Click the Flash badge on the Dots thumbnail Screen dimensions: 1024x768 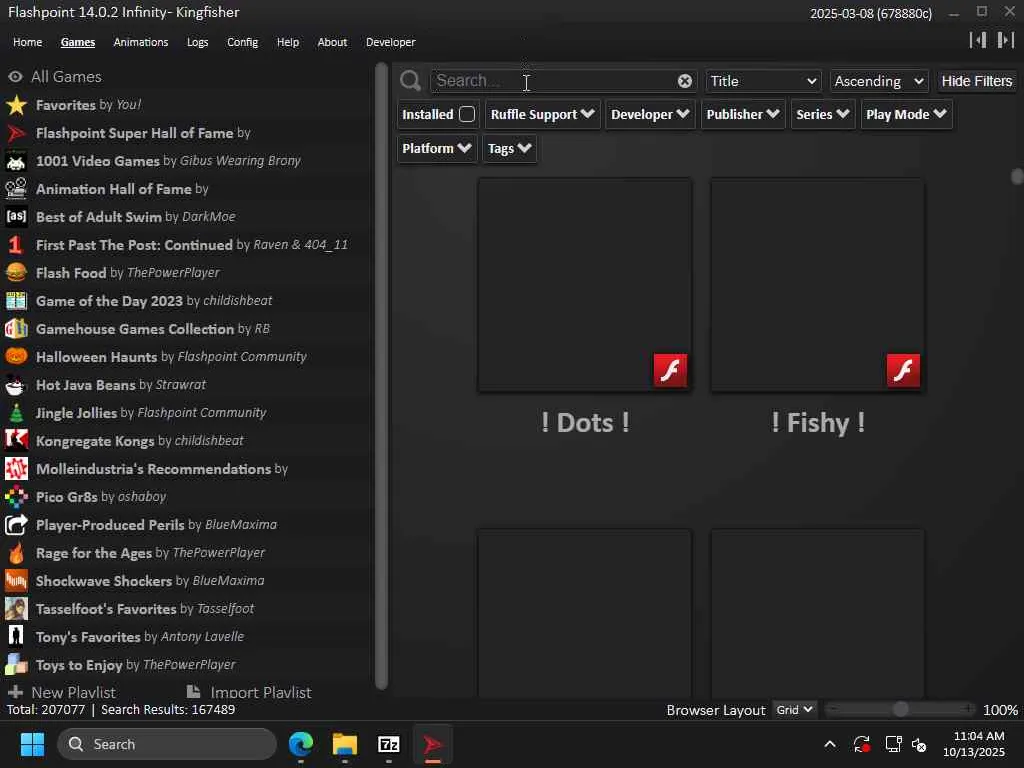(x=670, y=370)
